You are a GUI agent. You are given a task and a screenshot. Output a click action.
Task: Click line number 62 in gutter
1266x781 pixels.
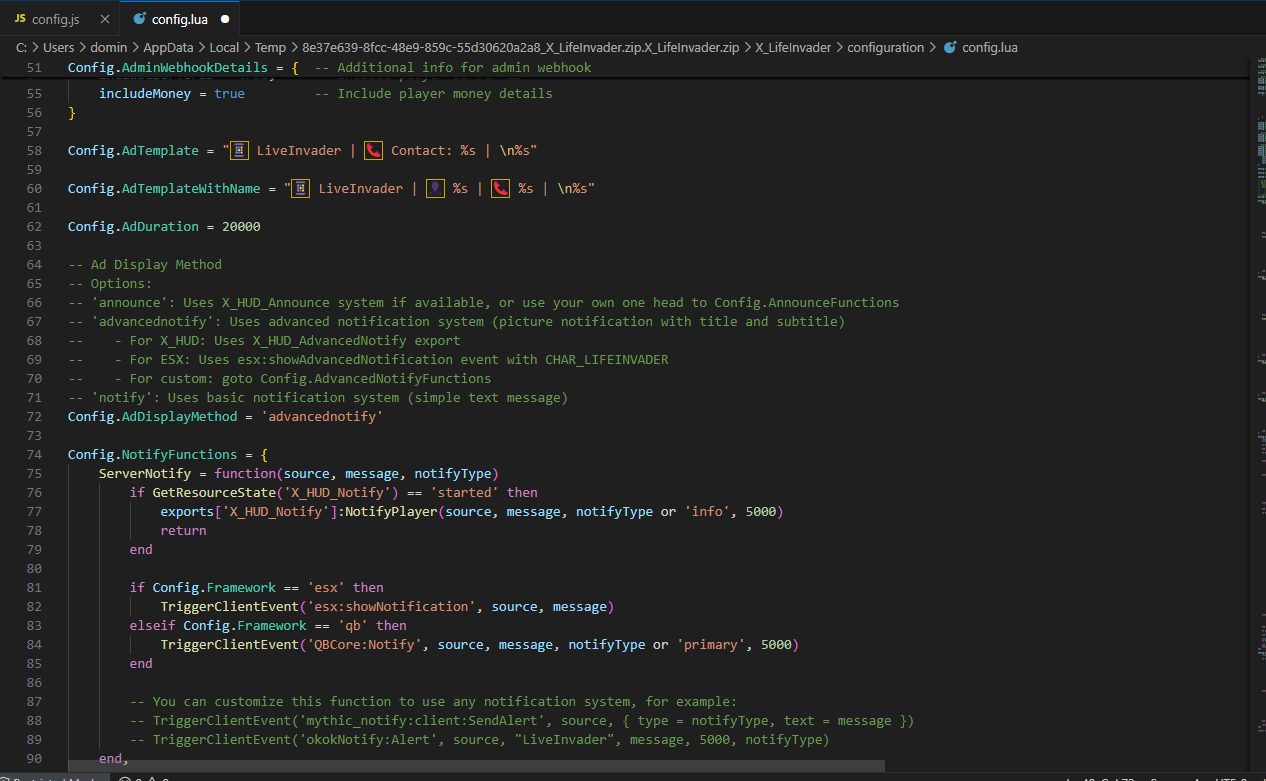(x=34, y=227)
